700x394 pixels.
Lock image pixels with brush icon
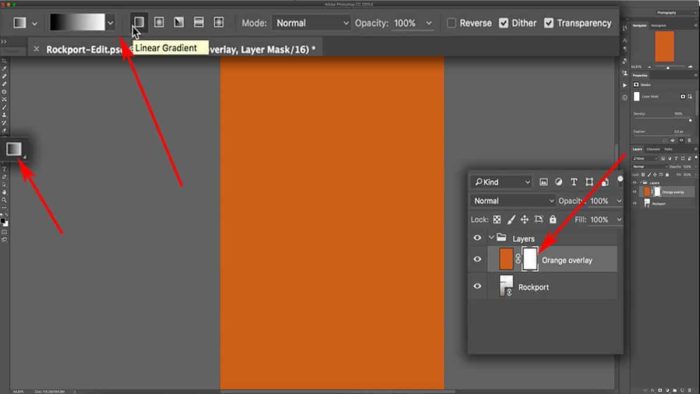coord(511,220)
